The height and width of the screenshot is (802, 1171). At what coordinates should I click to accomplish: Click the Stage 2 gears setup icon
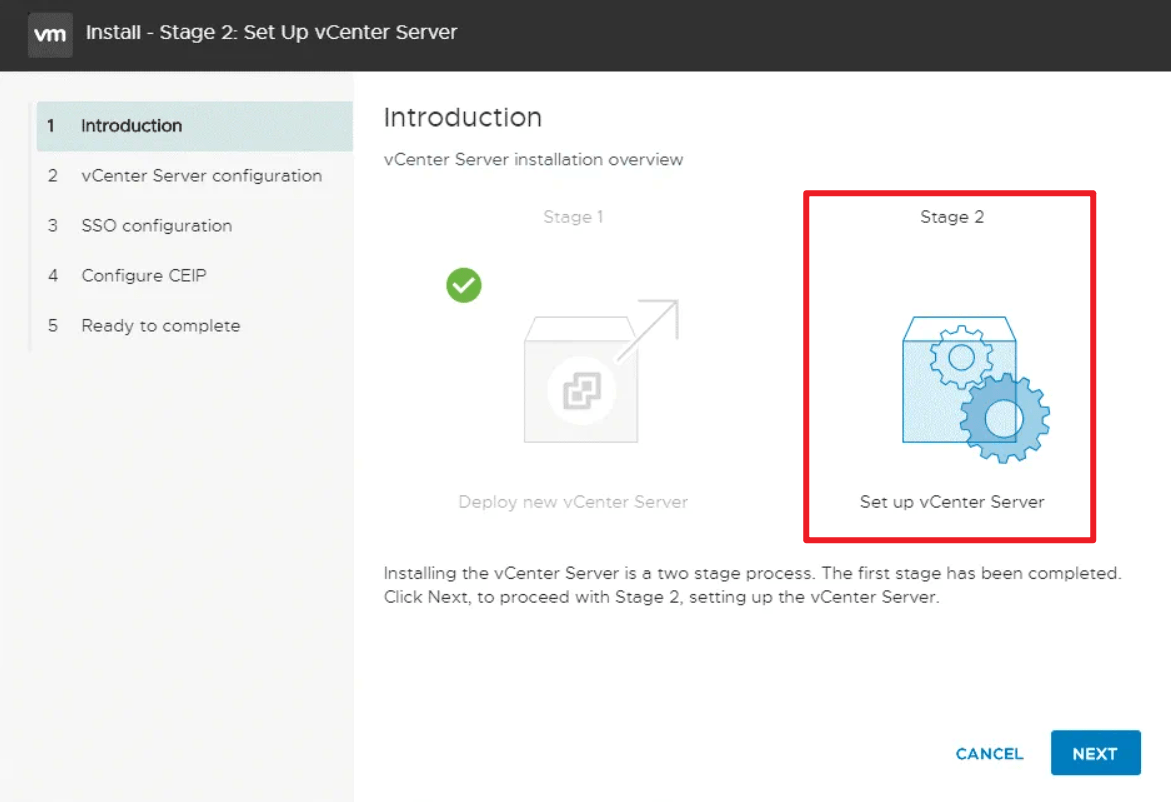click(x=975, y=389)
